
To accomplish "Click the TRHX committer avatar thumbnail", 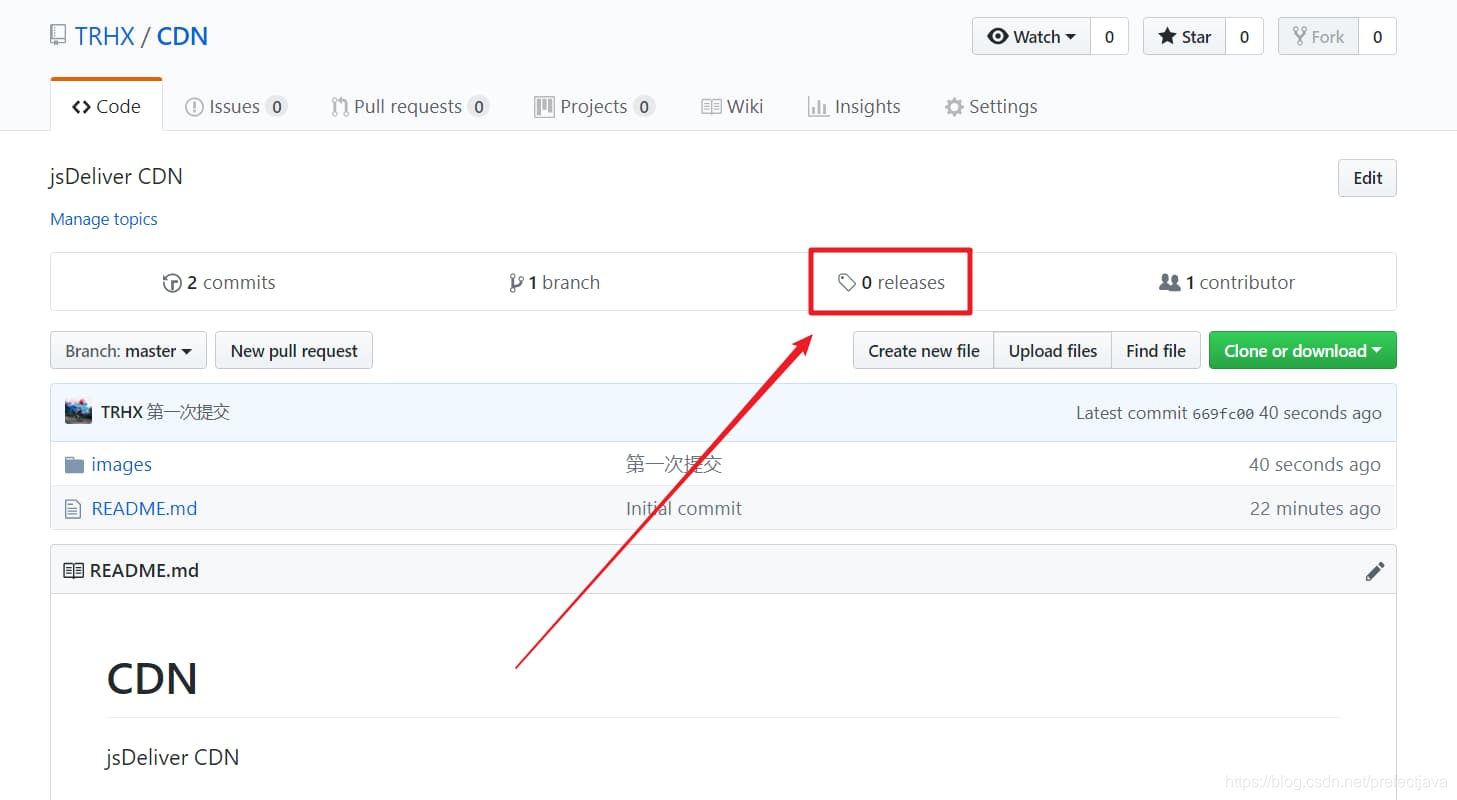I will pos(78,412).
